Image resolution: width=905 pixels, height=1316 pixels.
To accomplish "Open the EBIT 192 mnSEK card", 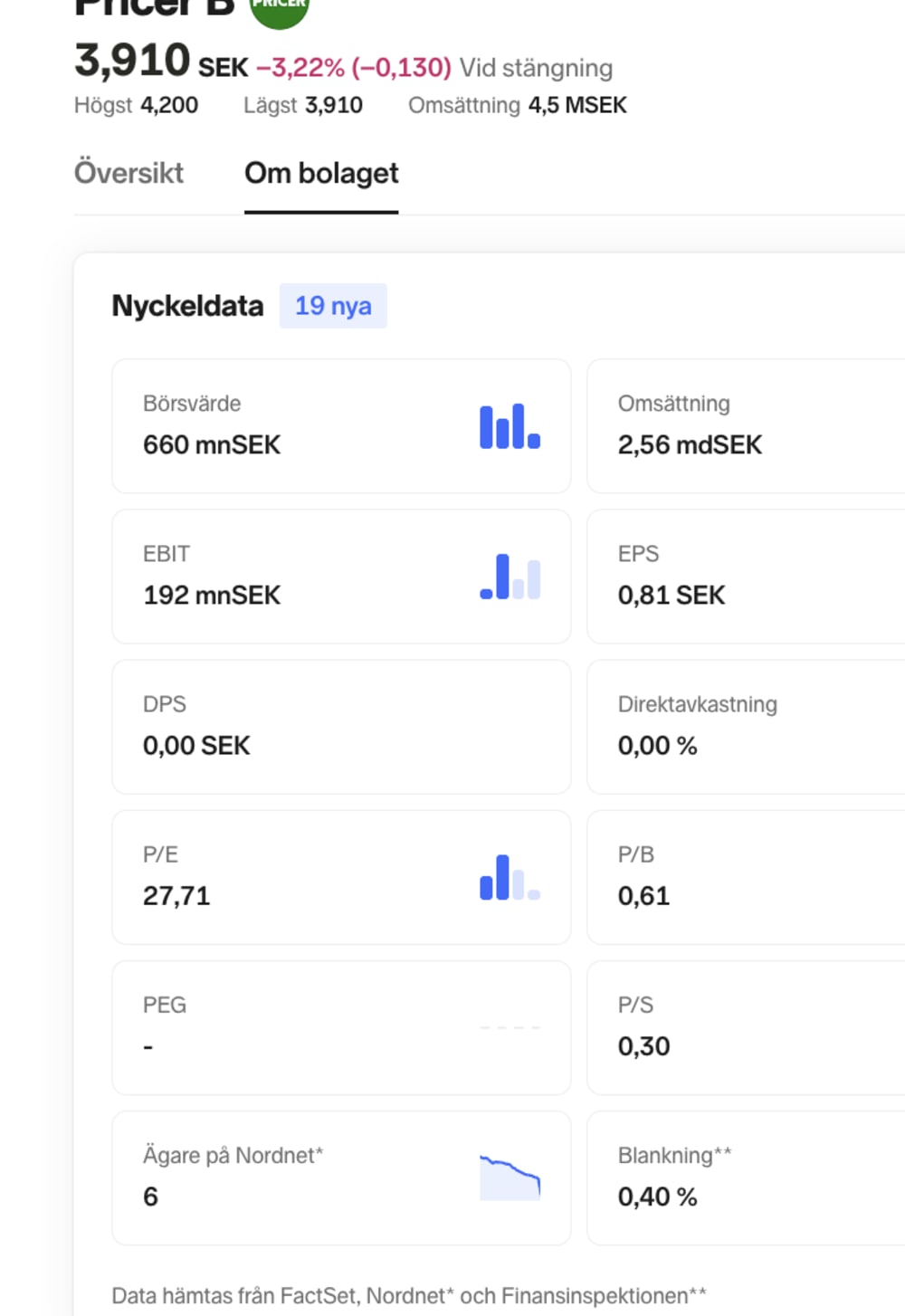I will 341,577.
